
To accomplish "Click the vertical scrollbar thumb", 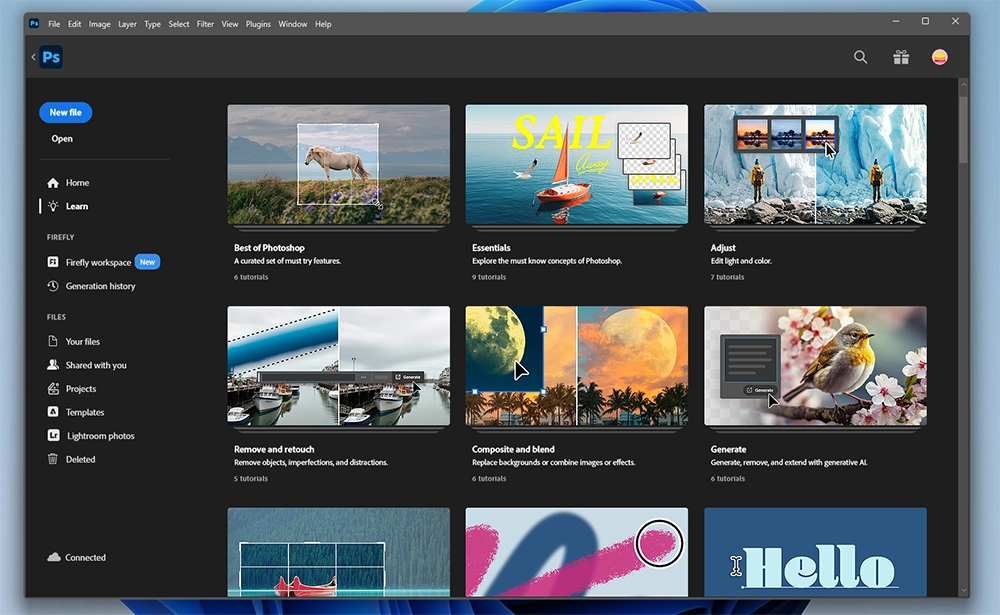I will (x=964, y=130).
